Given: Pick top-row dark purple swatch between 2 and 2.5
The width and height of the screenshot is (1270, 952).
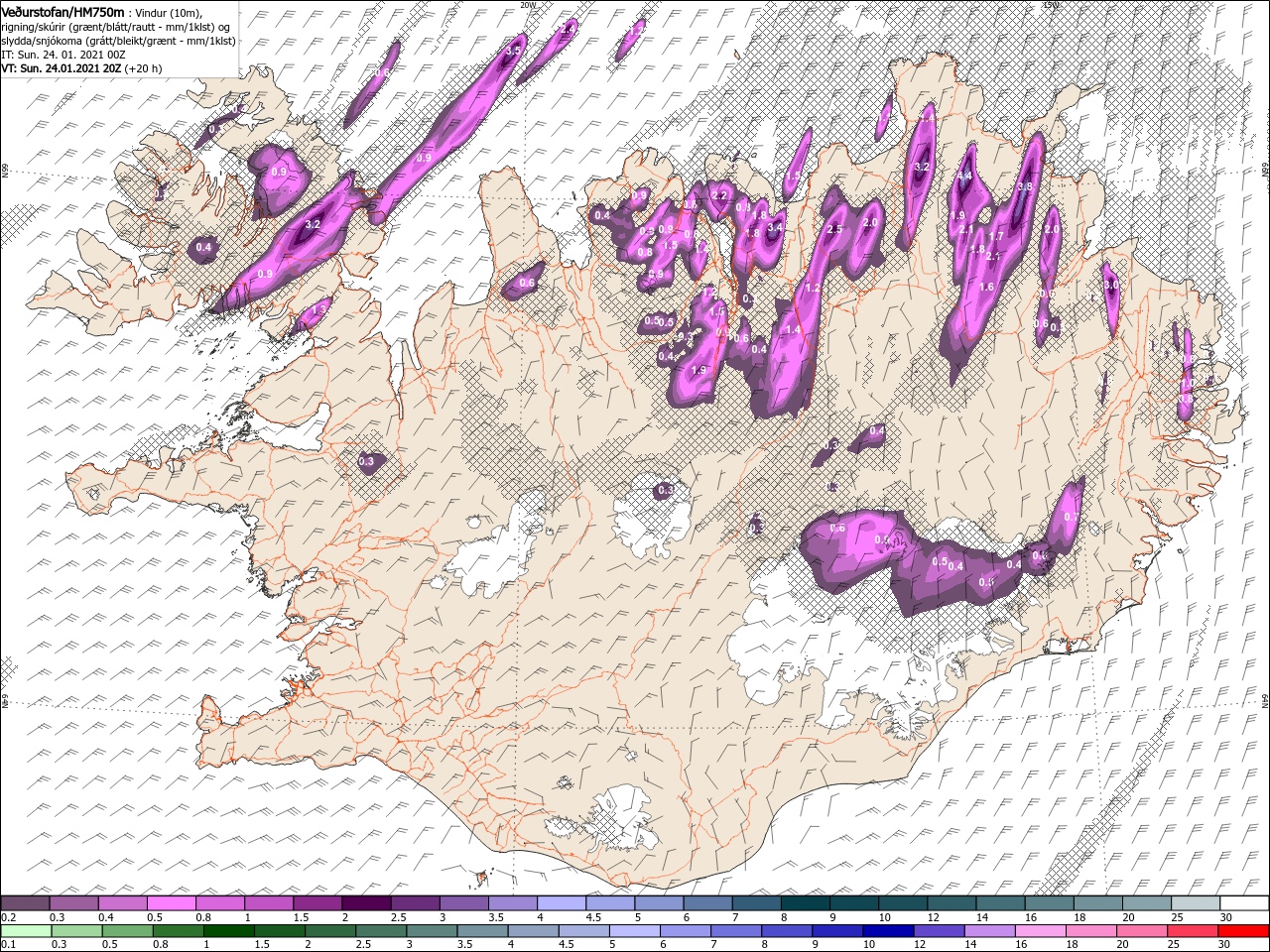Looking at the screenshot, I should tap(366, 903).
